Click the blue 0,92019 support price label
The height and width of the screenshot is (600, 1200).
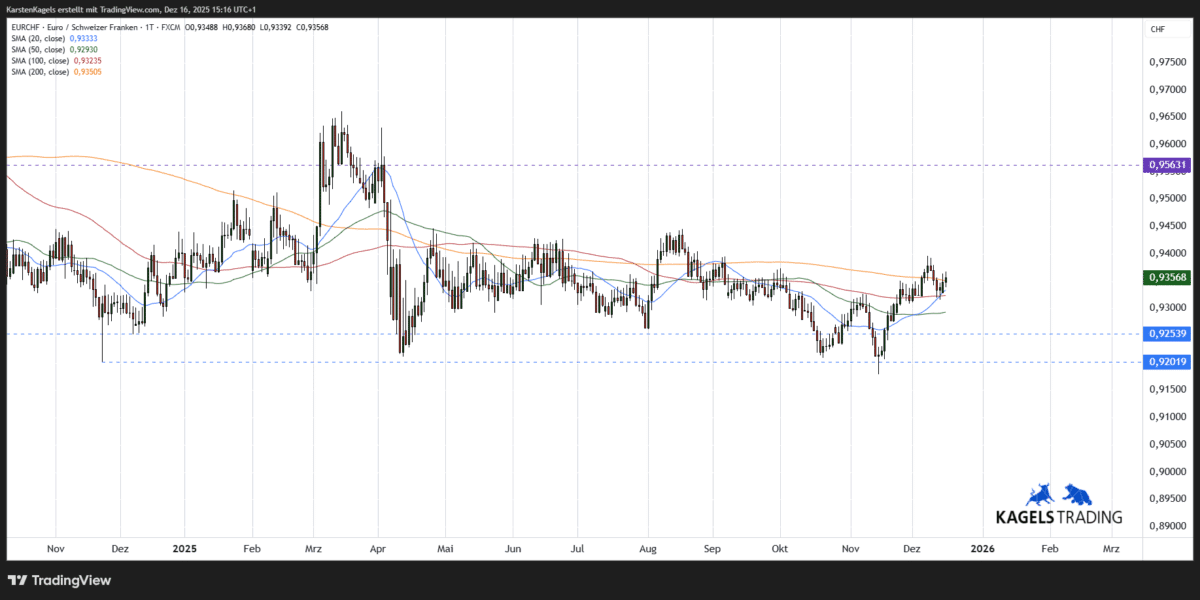coord(1166,361)
